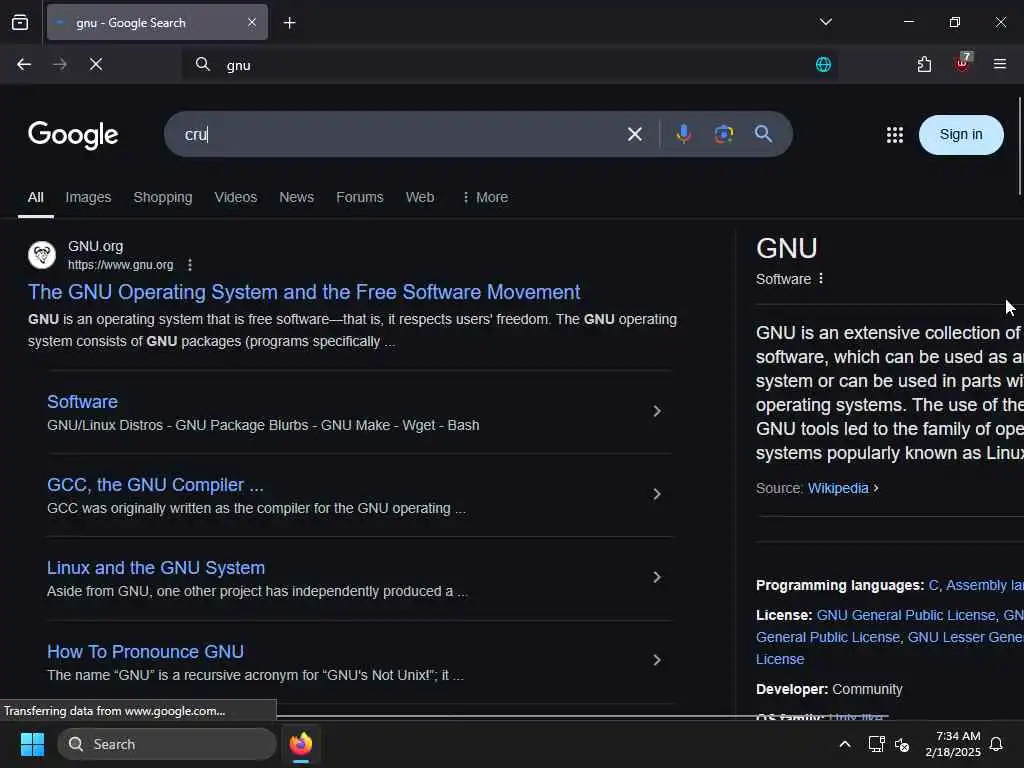Open GCC, the GNU Compiler sitelink

point(155,485)
